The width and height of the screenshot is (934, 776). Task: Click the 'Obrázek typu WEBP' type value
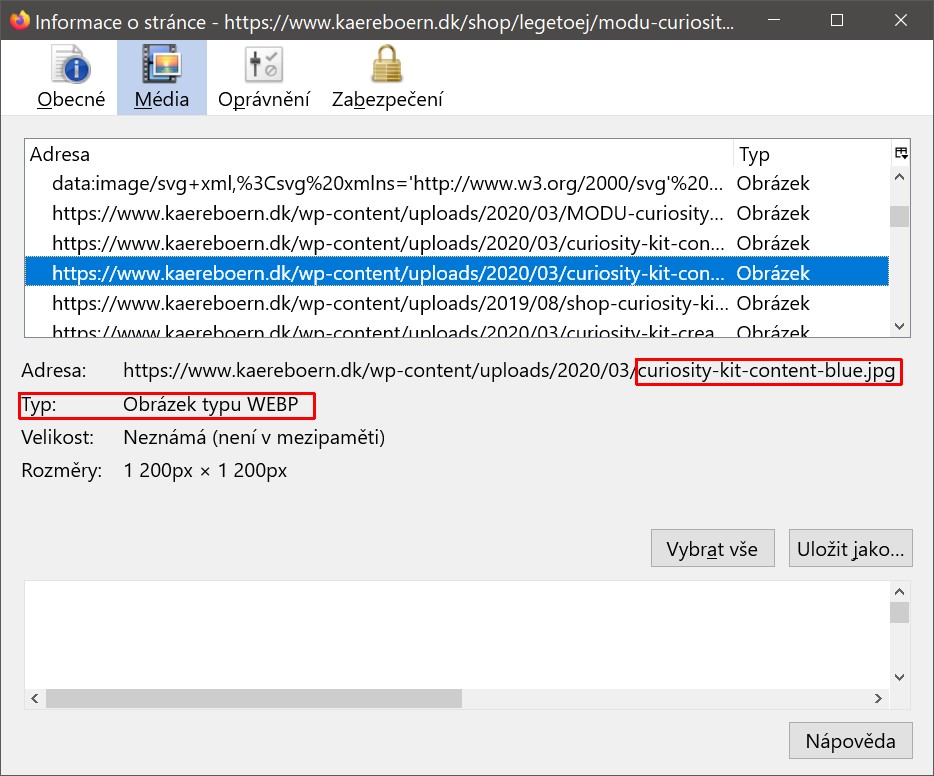pyautogui.click(x=210, y=404)
